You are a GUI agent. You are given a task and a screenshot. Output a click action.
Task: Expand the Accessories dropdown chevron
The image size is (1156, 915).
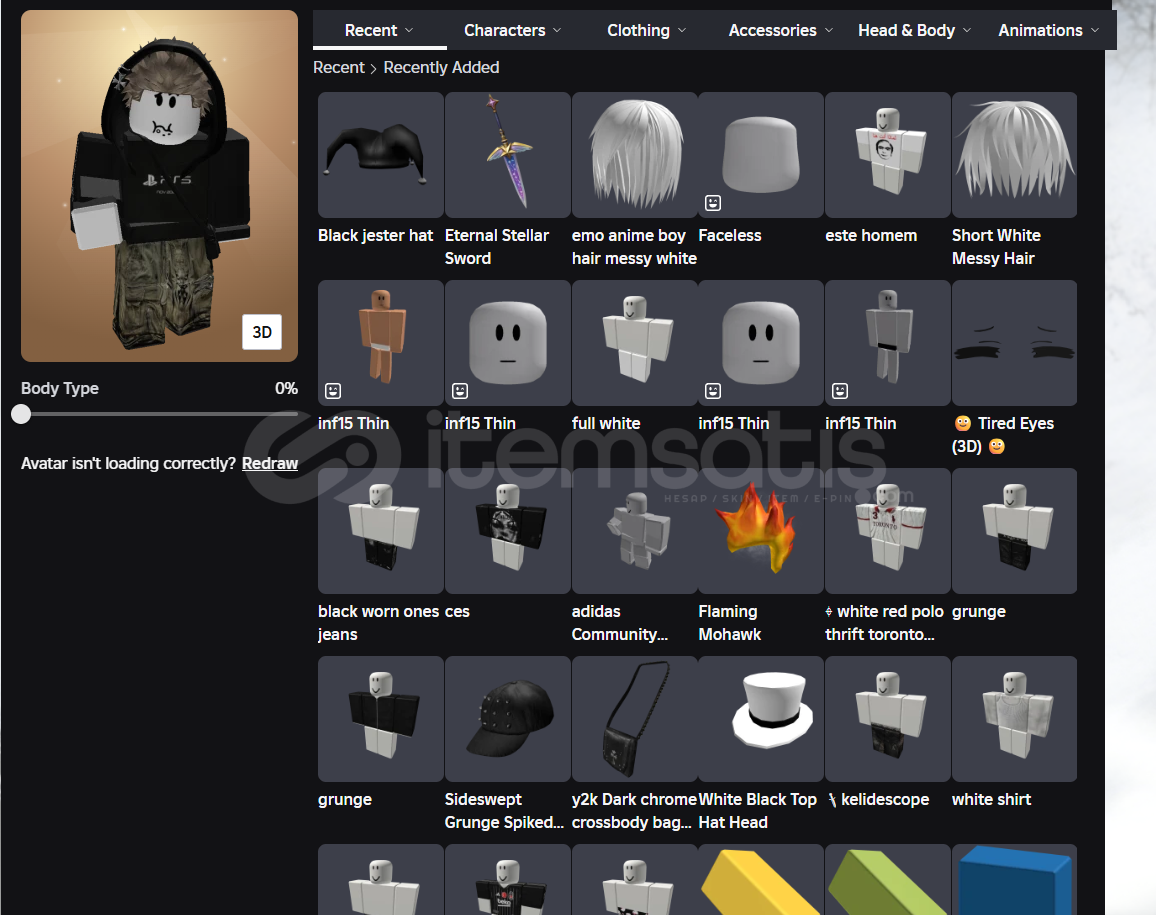tap(829, 30)
